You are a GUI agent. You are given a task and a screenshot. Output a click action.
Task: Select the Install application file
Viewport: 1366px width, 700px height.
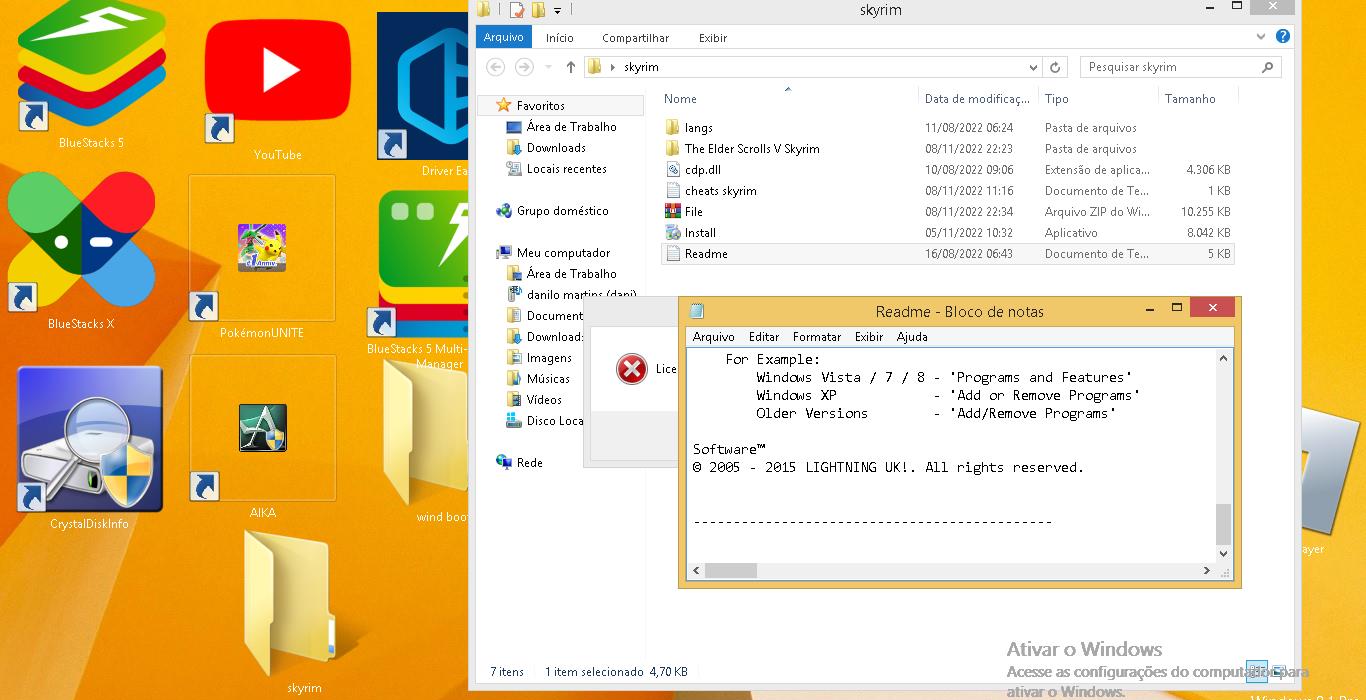click(x=700, y=233)
